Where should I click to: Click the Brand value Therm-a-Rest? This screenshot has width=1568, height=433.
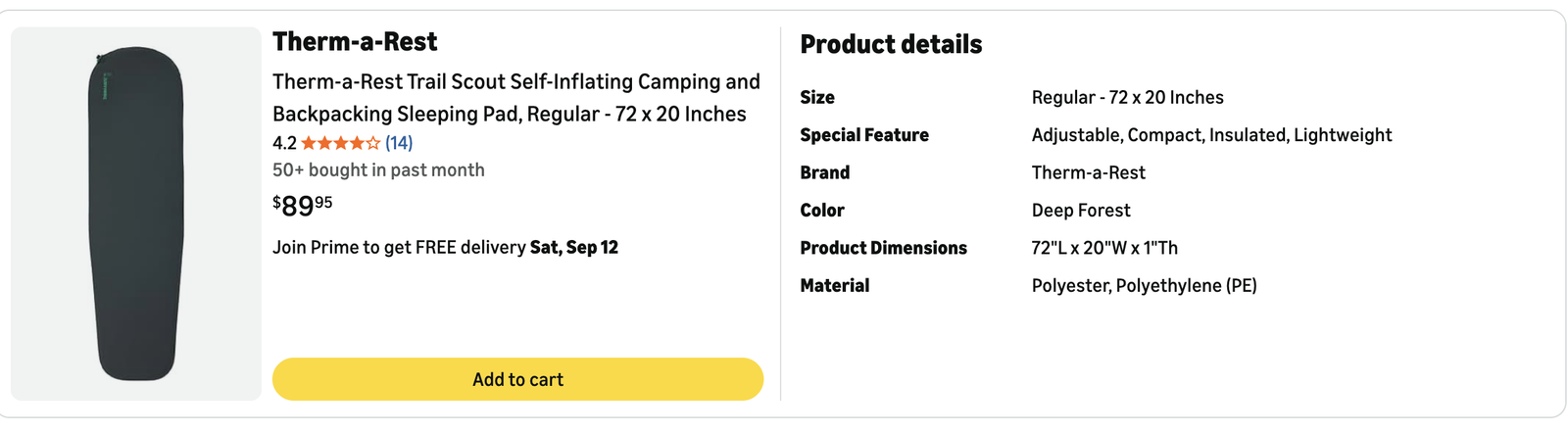coord(1088,172)
